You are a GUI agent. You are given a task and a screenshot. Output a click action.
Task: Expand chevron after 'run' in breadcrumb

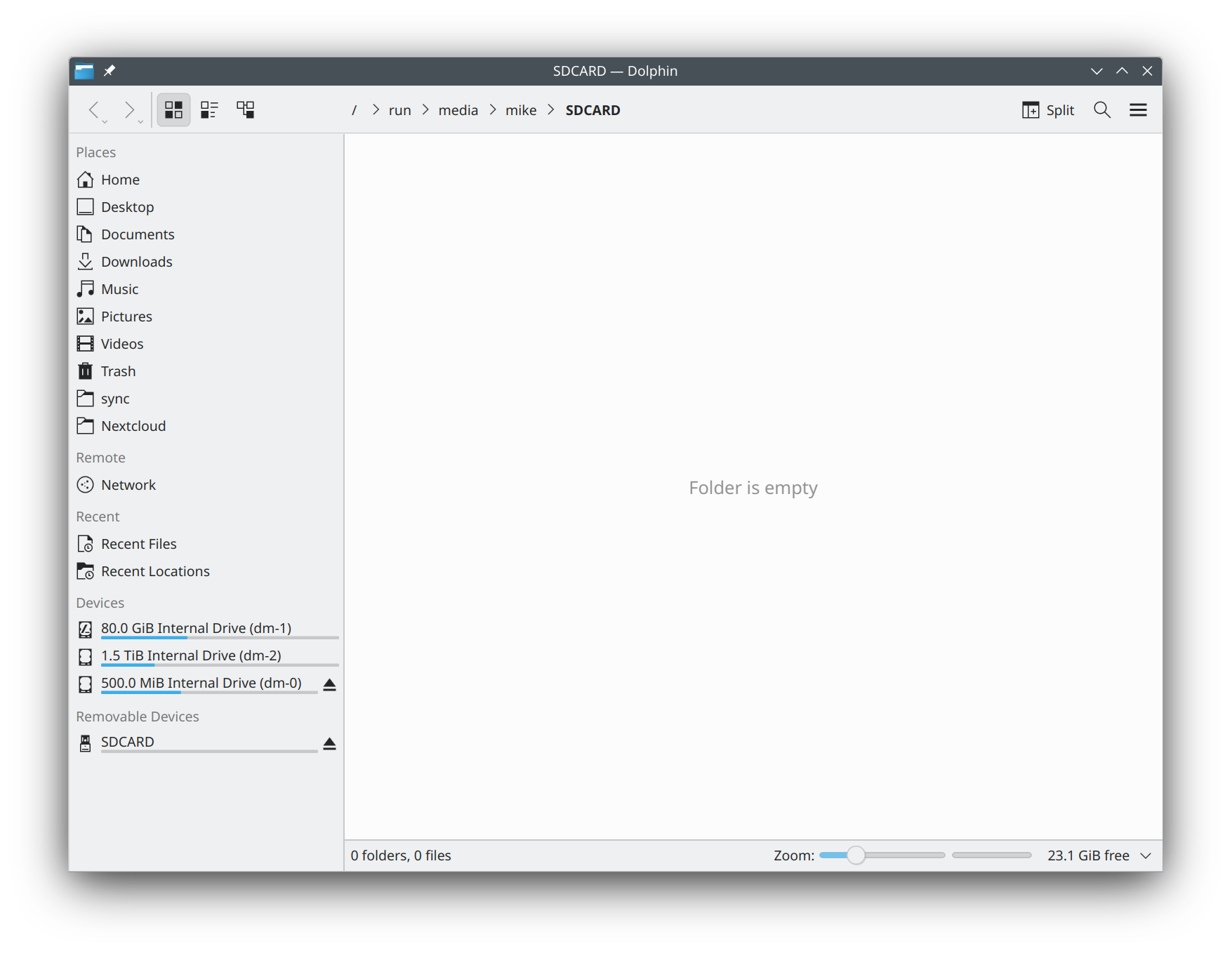pos(425,110)
